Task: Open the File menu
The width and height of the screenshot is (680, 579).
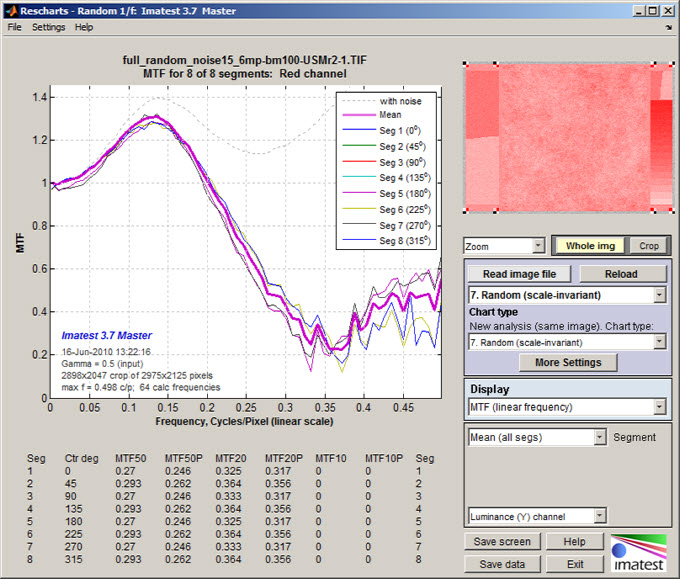Action: (14, 27)
